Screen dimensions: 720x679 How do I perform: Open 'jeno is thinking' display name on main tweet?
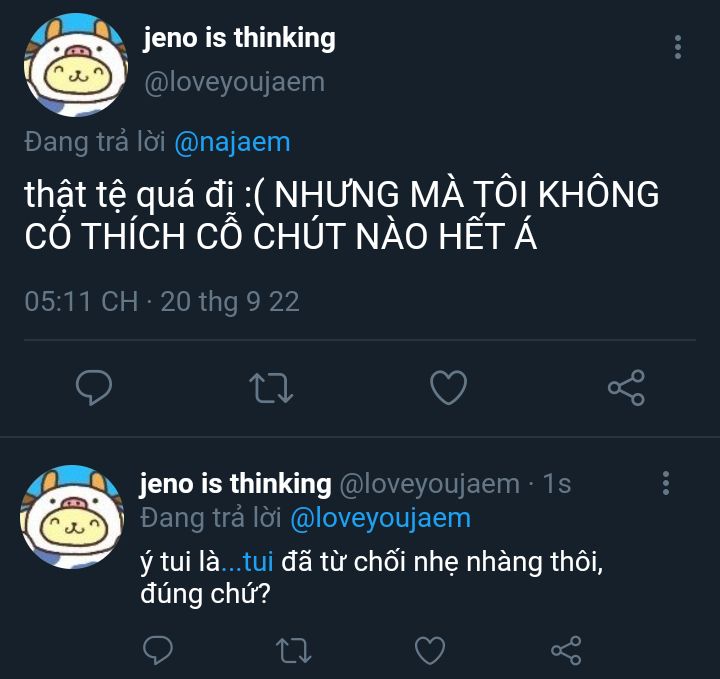click(x=239, y=38)
